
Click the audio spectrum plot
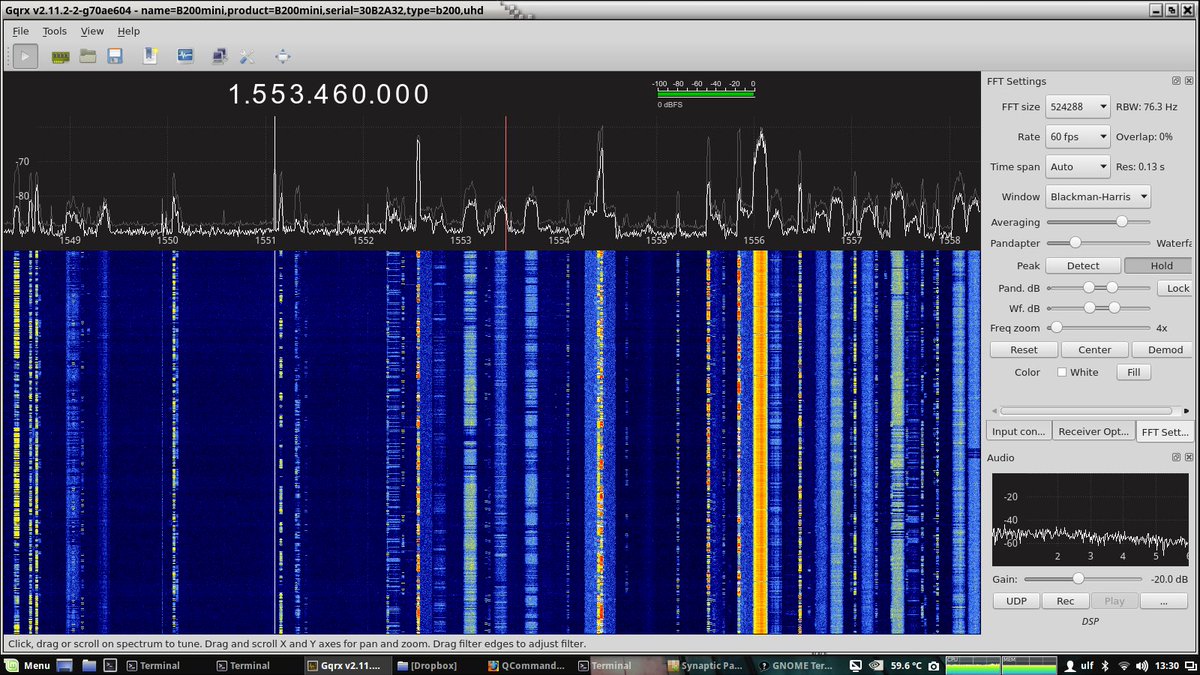1090,519
